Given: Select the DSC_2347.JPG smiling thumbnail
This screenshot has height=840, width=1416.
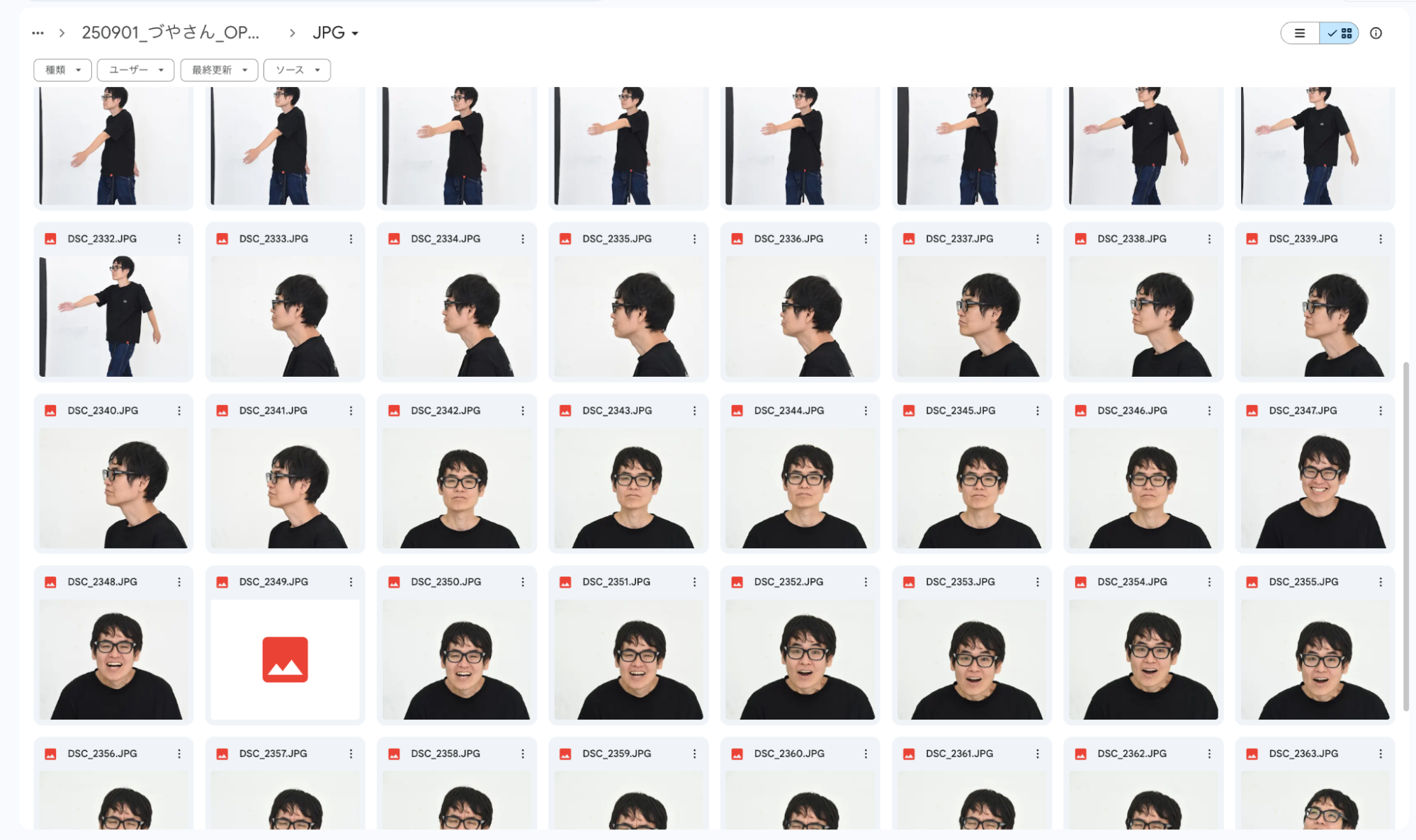Looking at the screenshot, I should click(1315, 488).
